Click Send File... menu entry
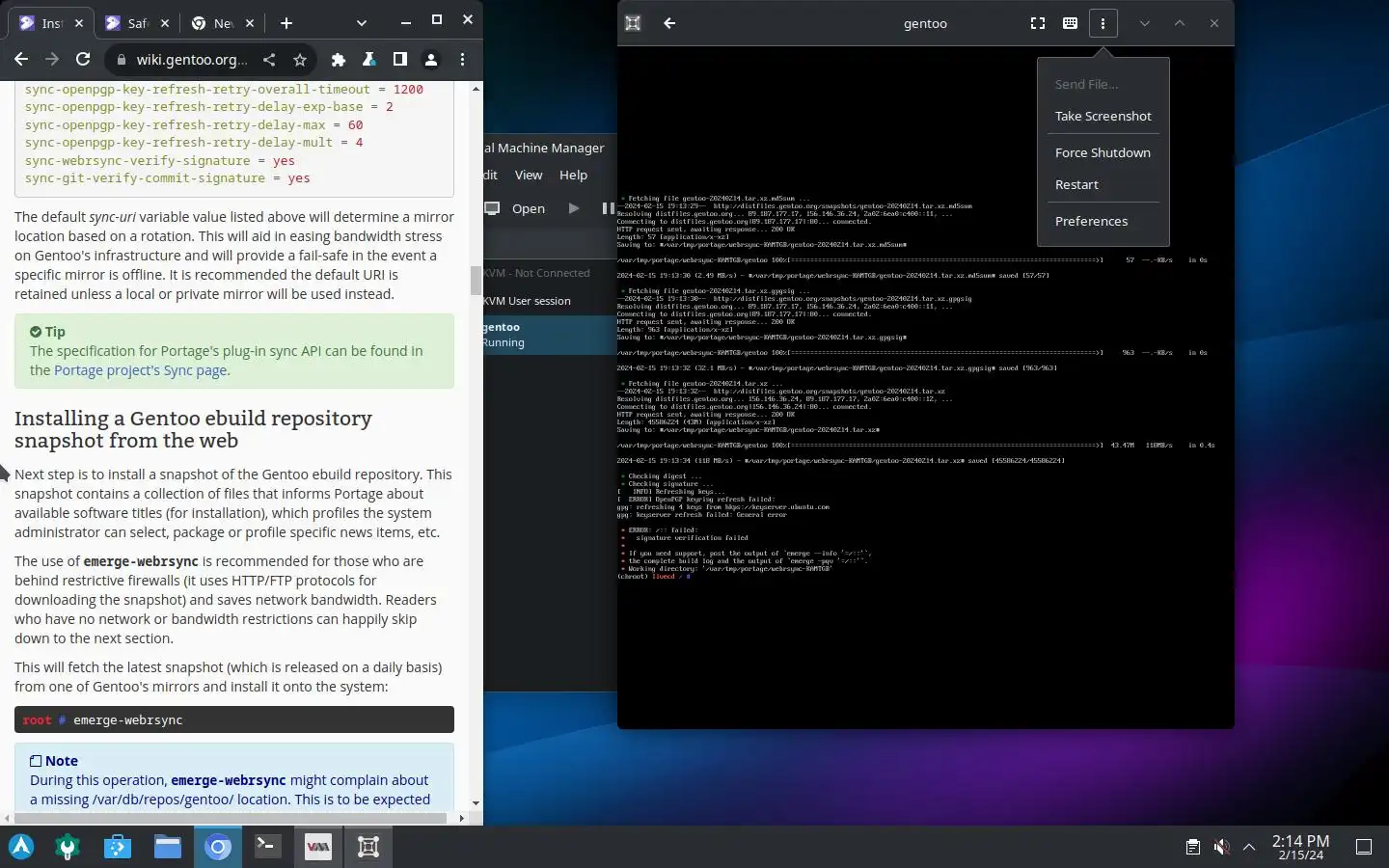This screenshot has width=1389, height=868. click(1103, 84)
